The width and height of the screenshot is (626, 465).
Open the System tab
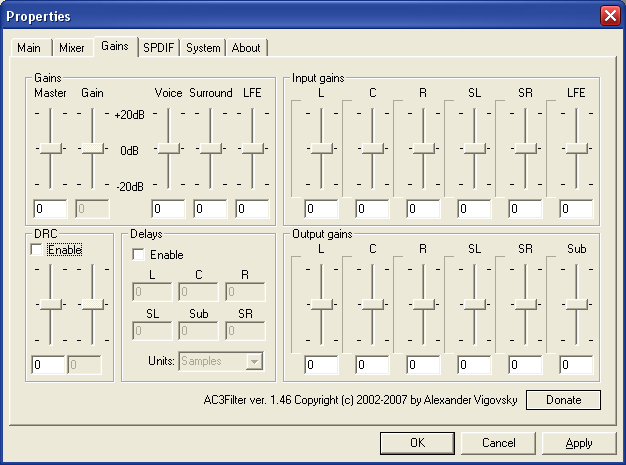(203, 48)
